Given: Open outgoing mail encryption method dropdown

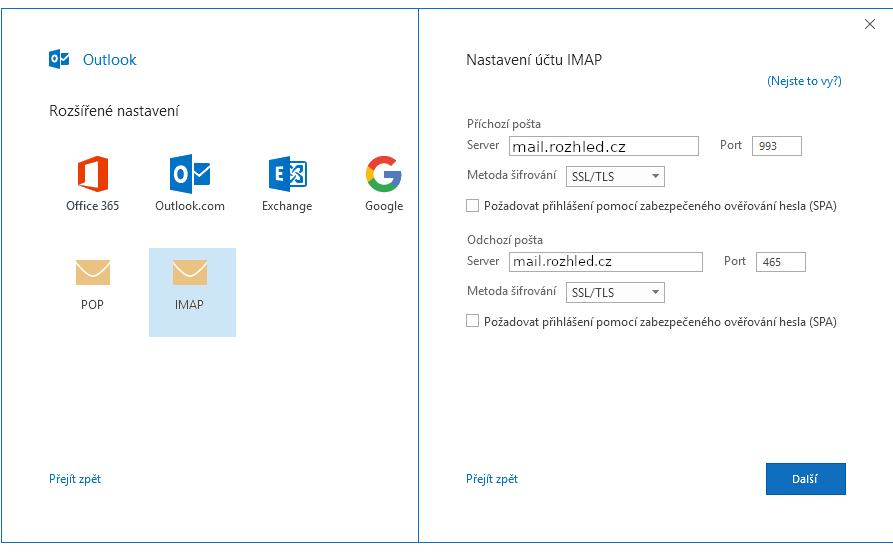Looking at the screenshot, I should tap(615, 293).
